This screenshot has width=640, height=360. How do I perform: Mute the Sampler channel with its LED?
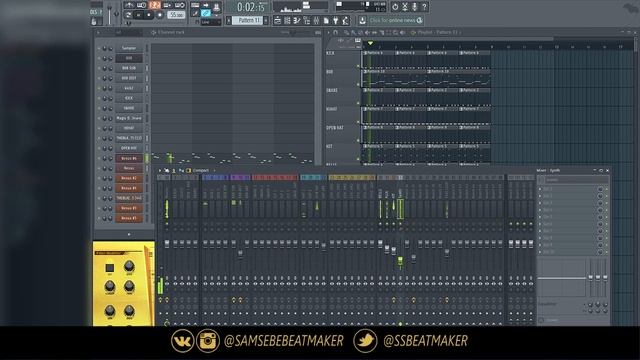[98, 48]
